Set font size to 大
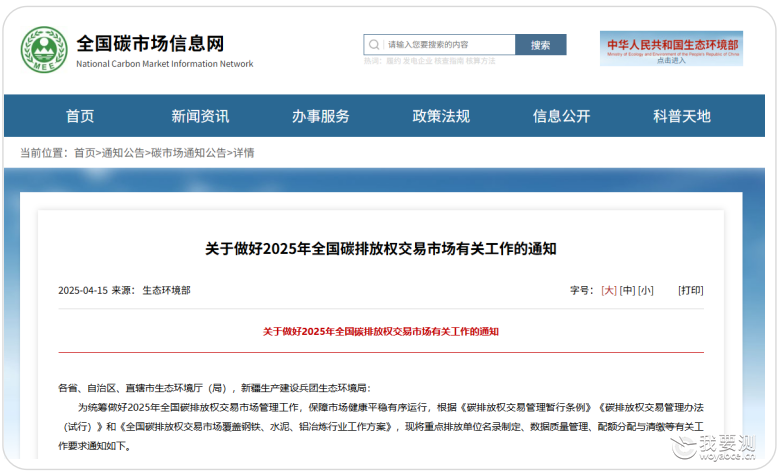 (x=609, y=290)
